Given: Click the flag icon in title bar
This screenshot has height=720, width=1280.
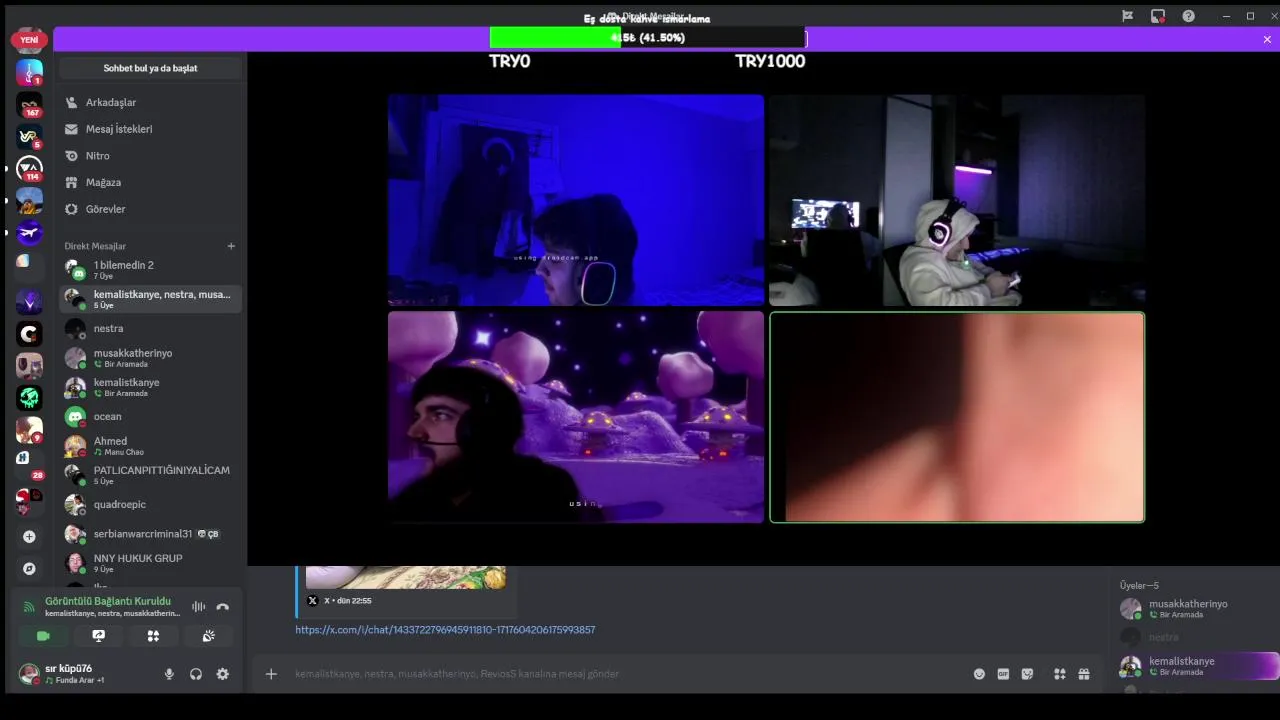Looking at the screenshot, I should point(1127,16).
